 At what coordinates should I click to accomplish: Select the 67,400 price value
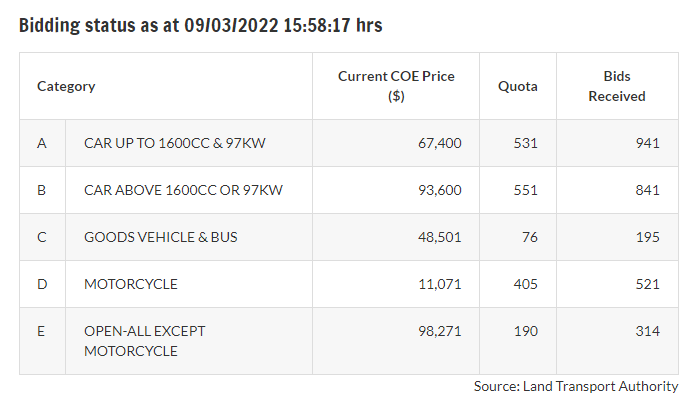439,143
